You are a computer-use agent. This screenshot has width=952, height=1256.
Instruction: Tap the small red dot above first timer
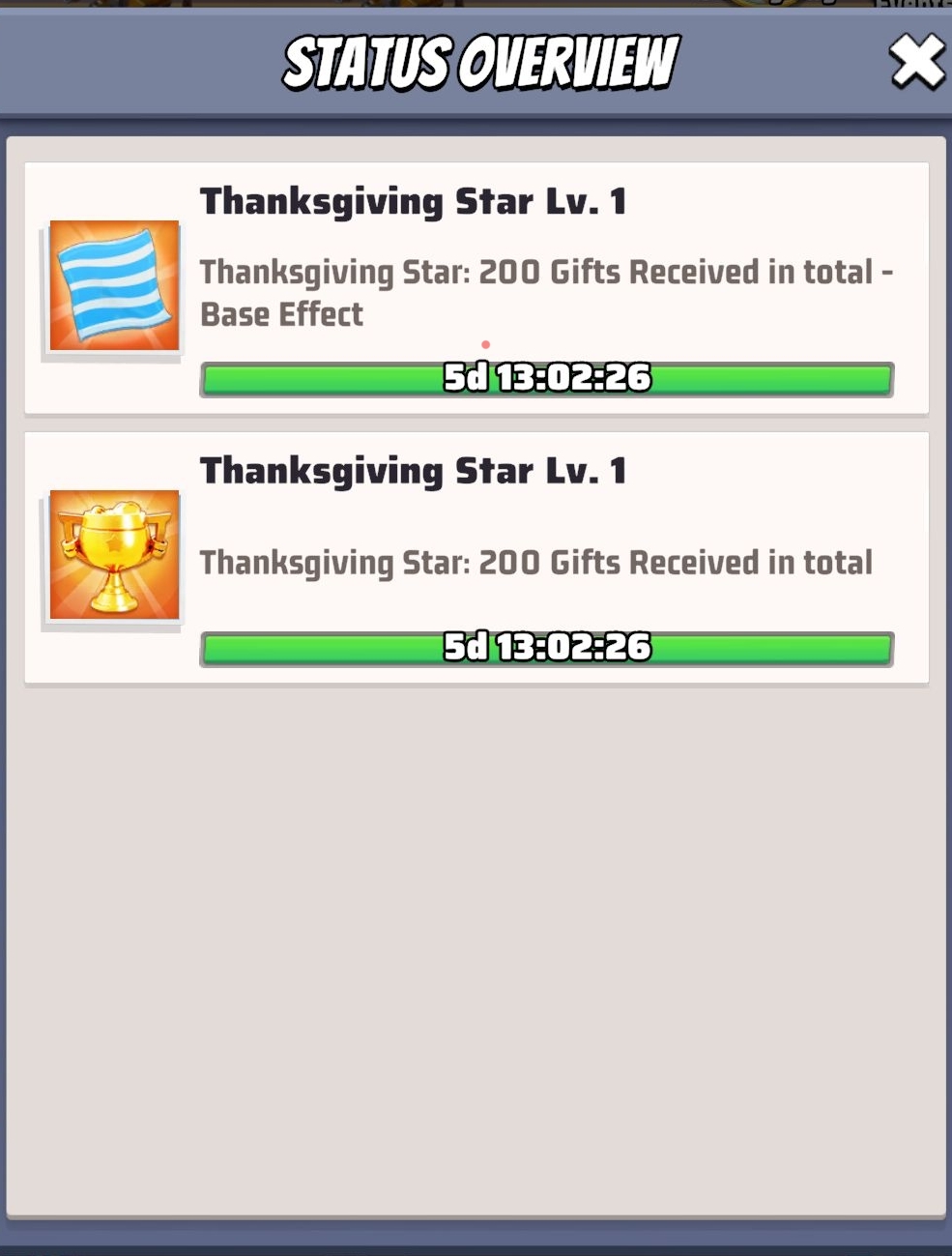tap(485, 344)
